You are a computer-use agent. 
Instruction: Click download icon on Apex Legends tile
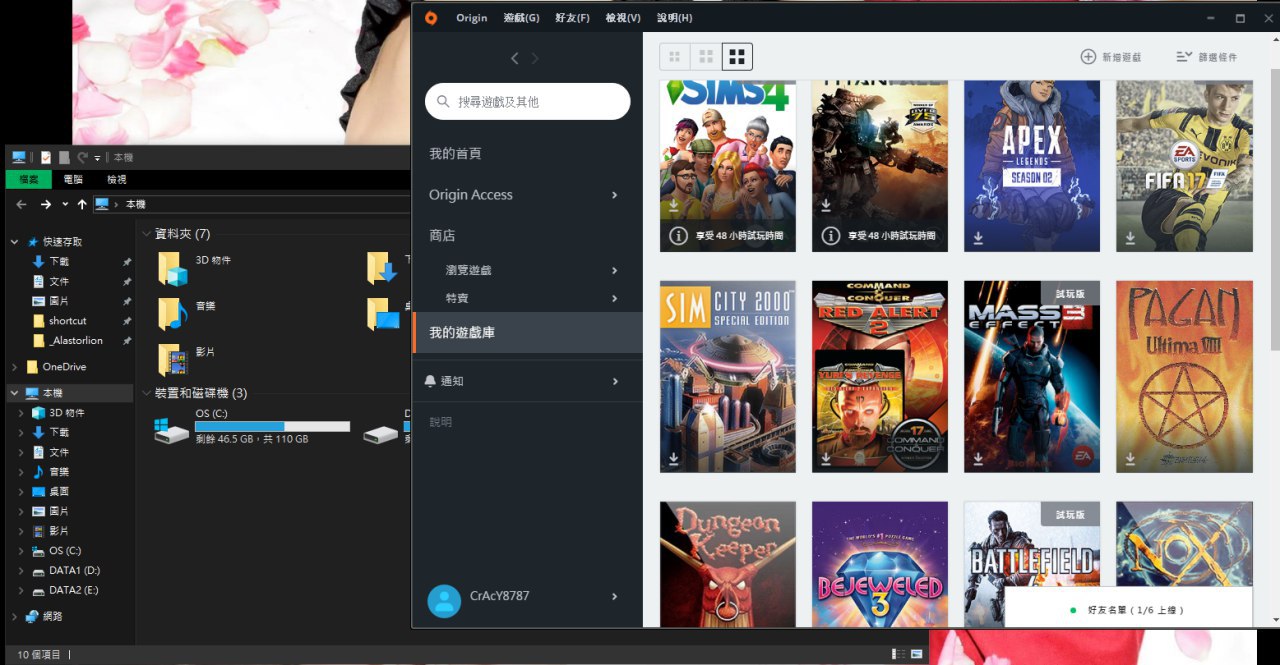pos(978,238)
